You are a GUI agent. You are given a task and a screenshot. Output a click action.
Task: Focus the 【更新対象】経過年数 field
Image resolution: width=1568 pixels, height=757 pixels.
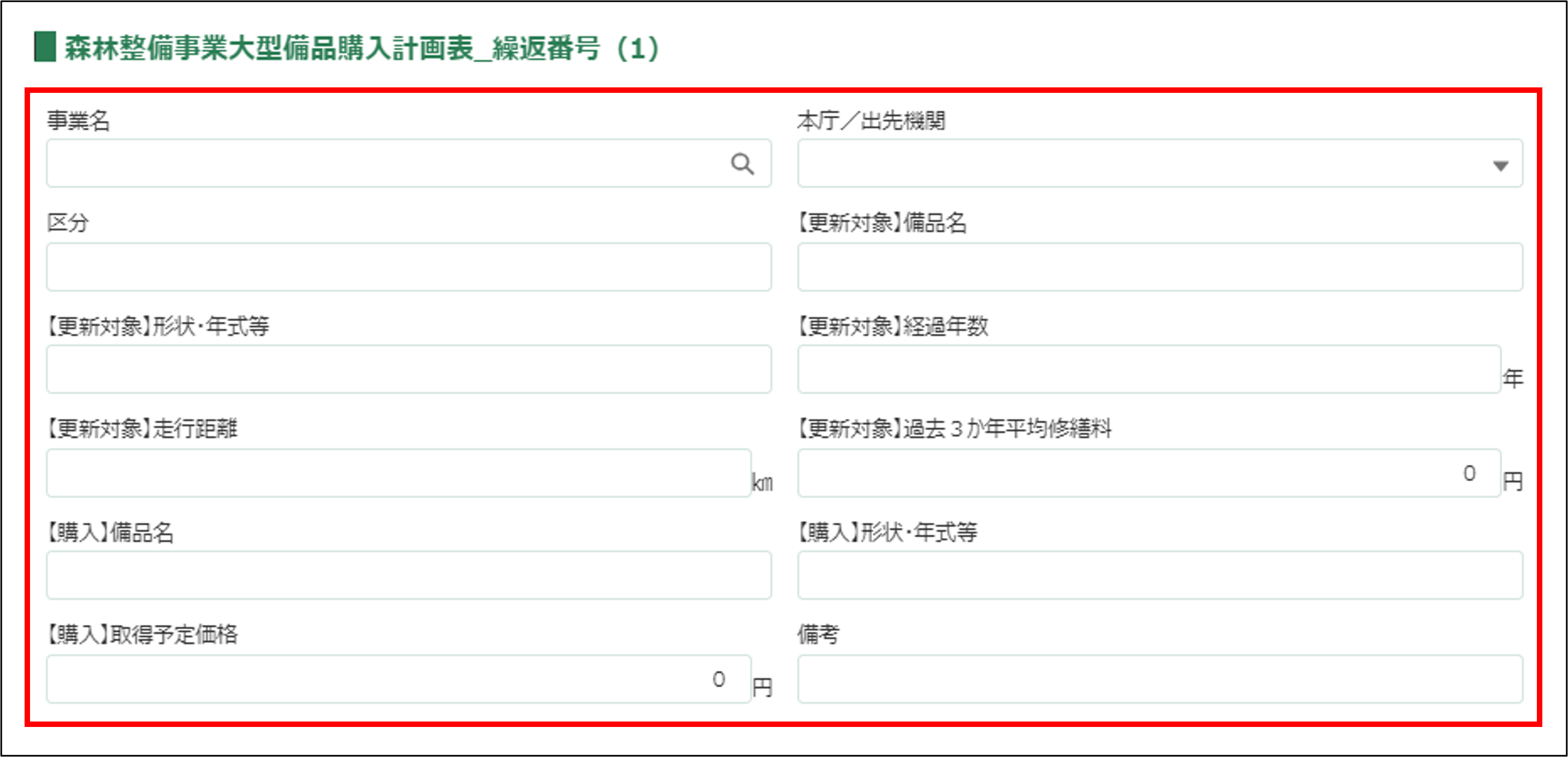tap(1149, 369)
